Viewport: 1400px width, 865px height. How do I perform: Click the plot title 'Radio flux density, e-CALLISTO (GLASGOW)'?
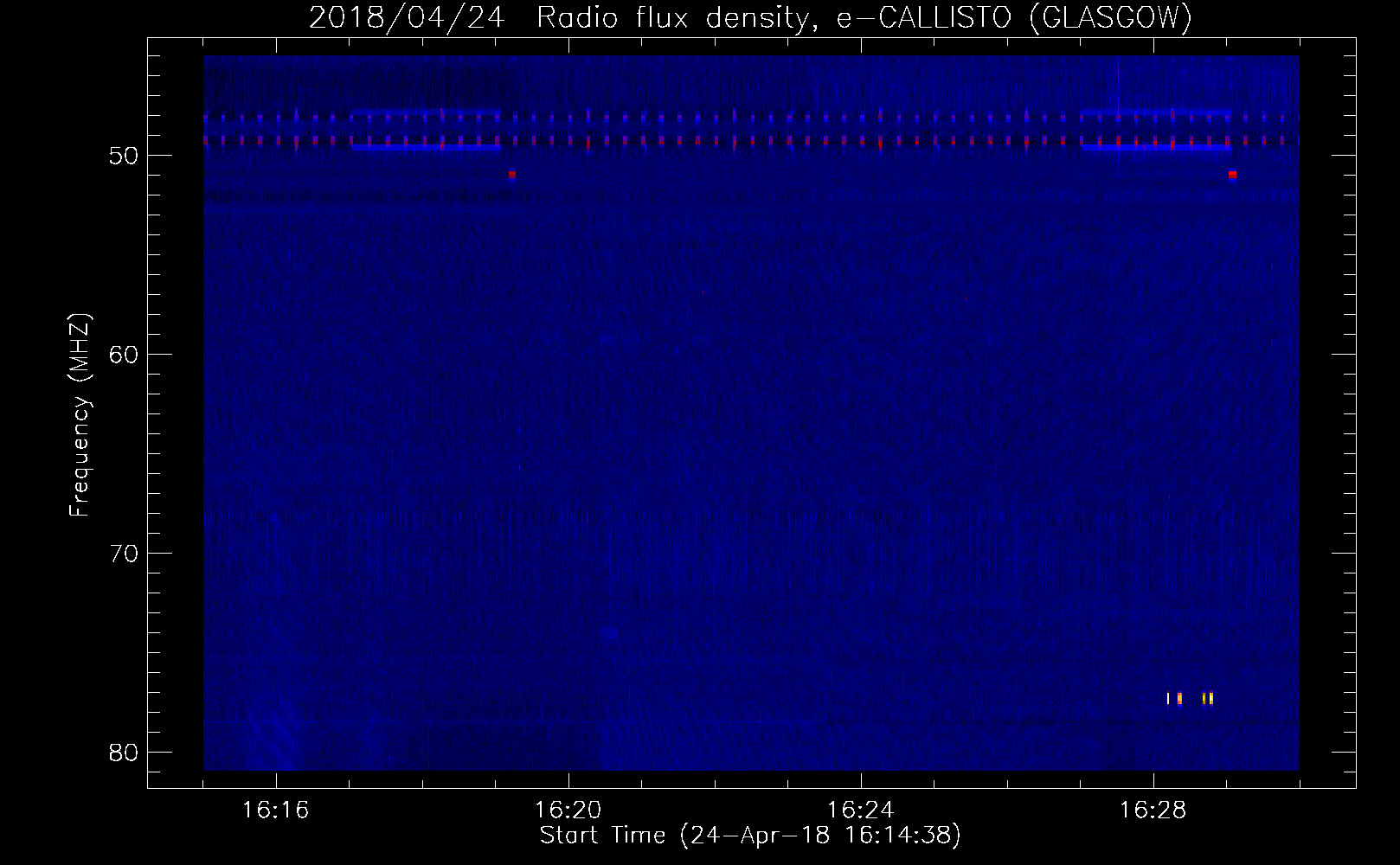point(864,17)
